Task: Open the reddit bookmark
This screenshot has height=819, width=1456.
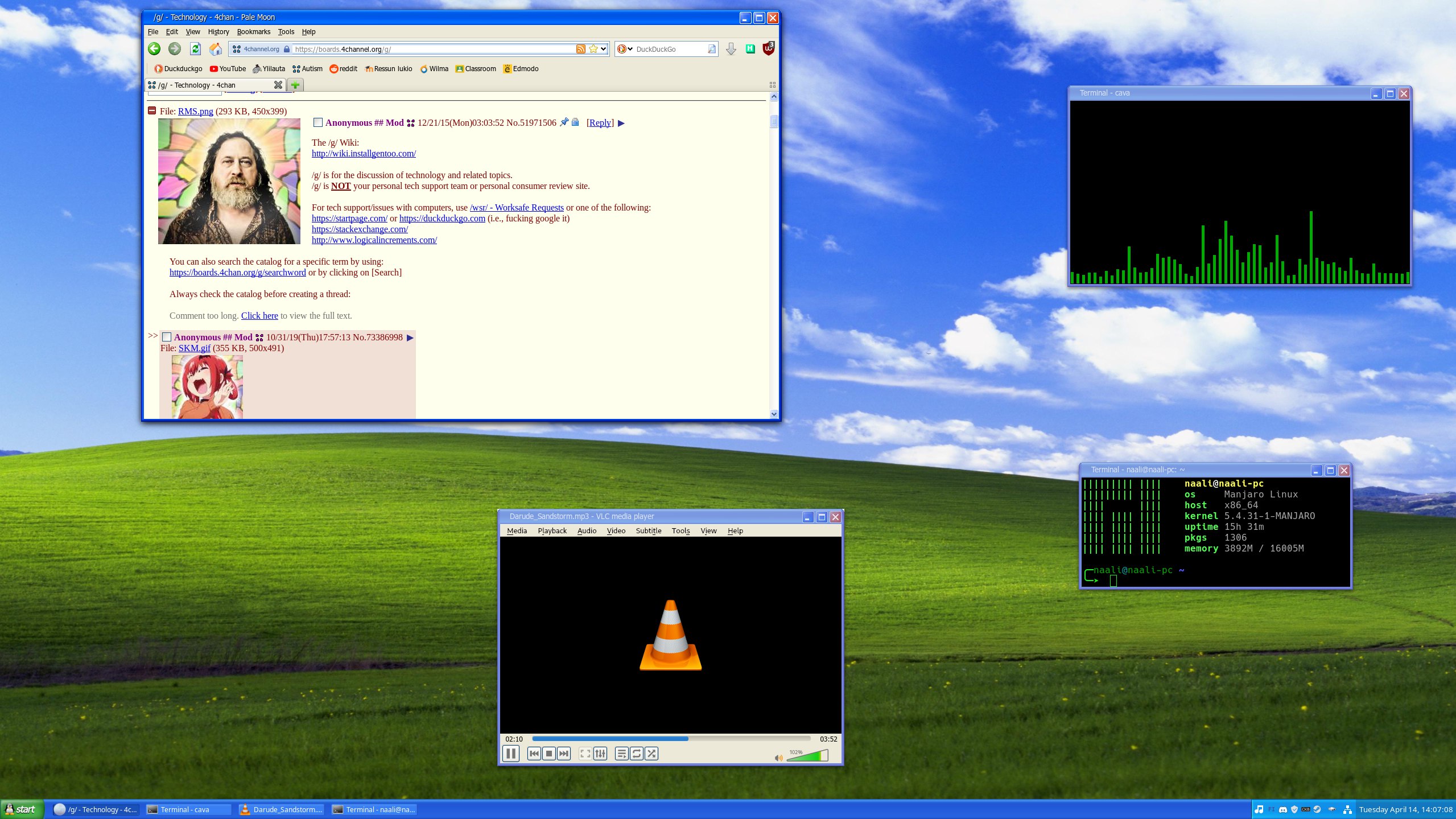Action: [x=343, y=69]
